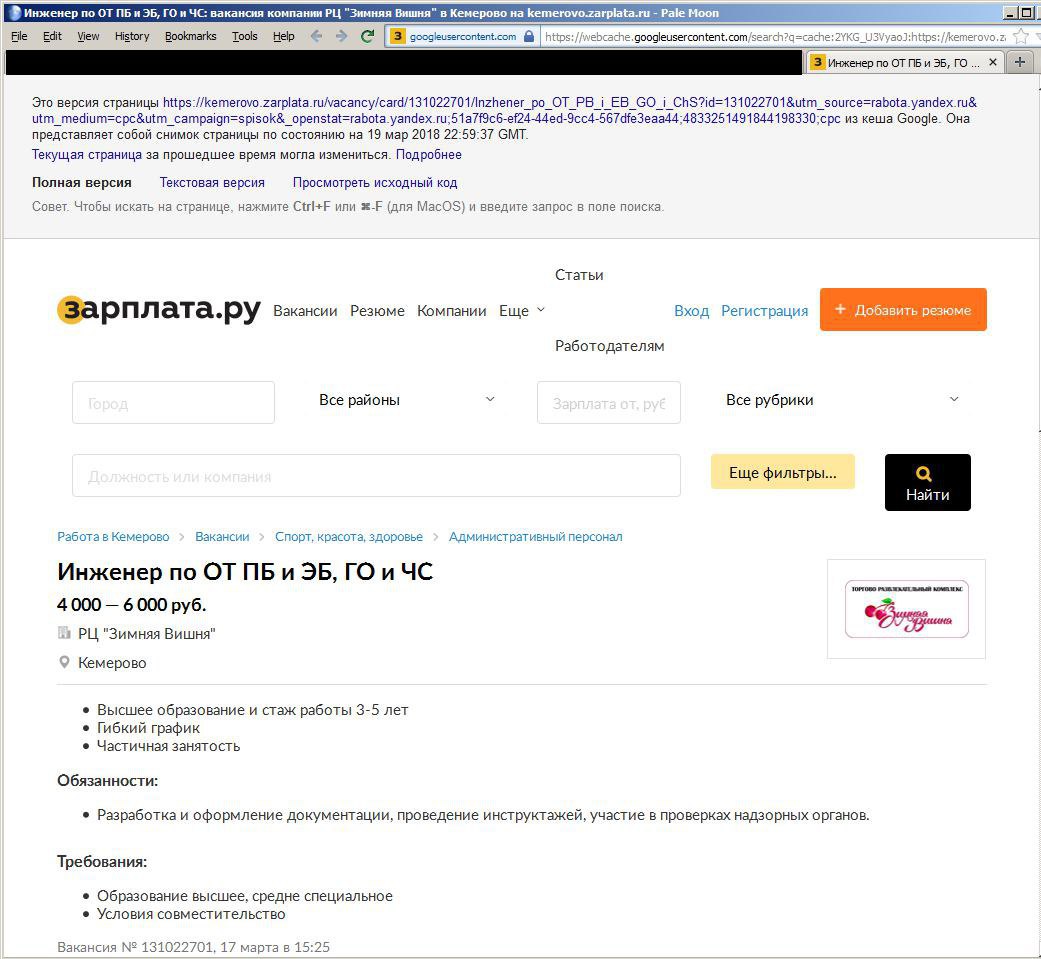
Task: Click the Кемерово city text
Action: (112, 663)
